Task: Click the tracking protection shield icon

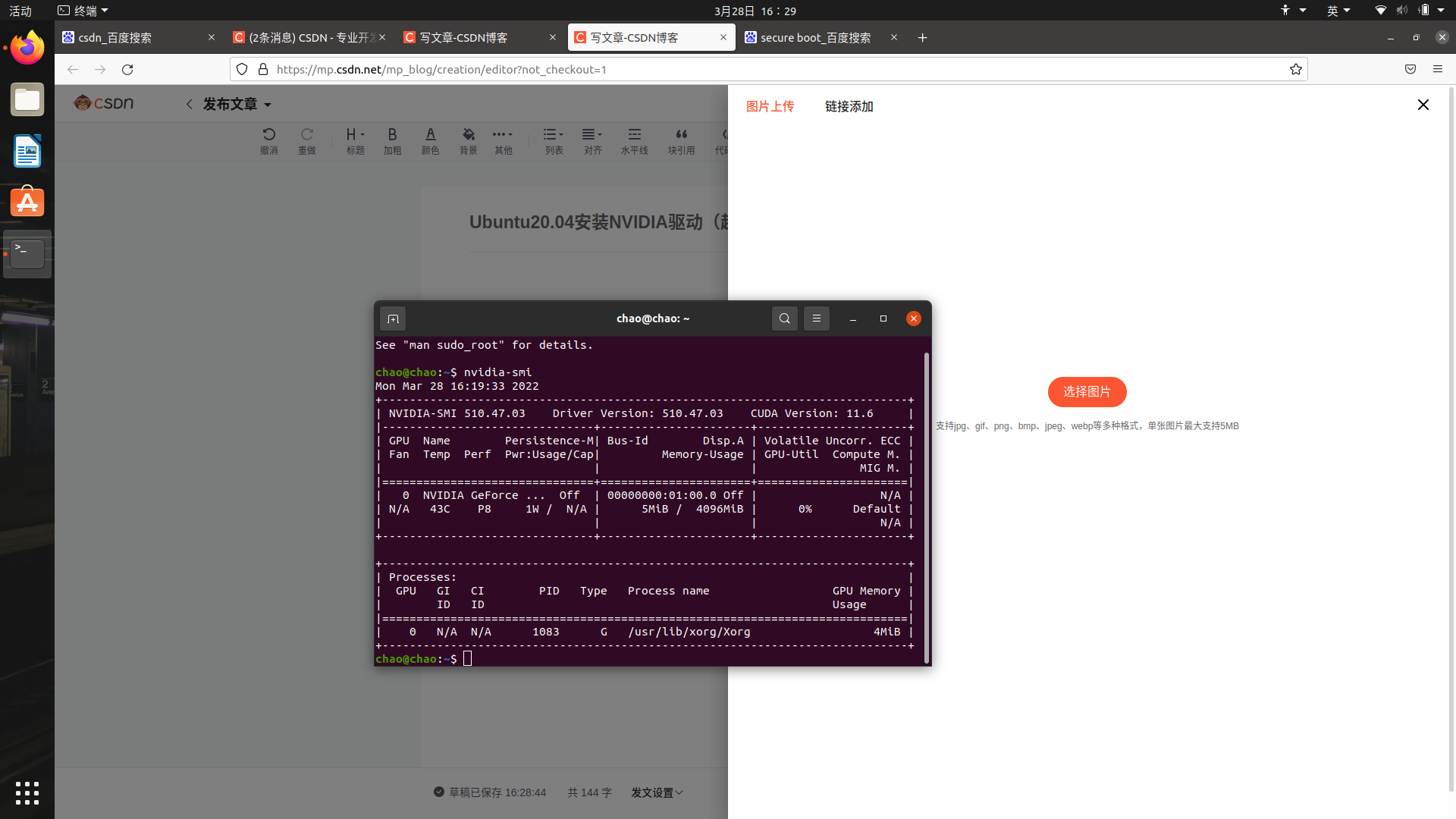Action: point(241,69)
